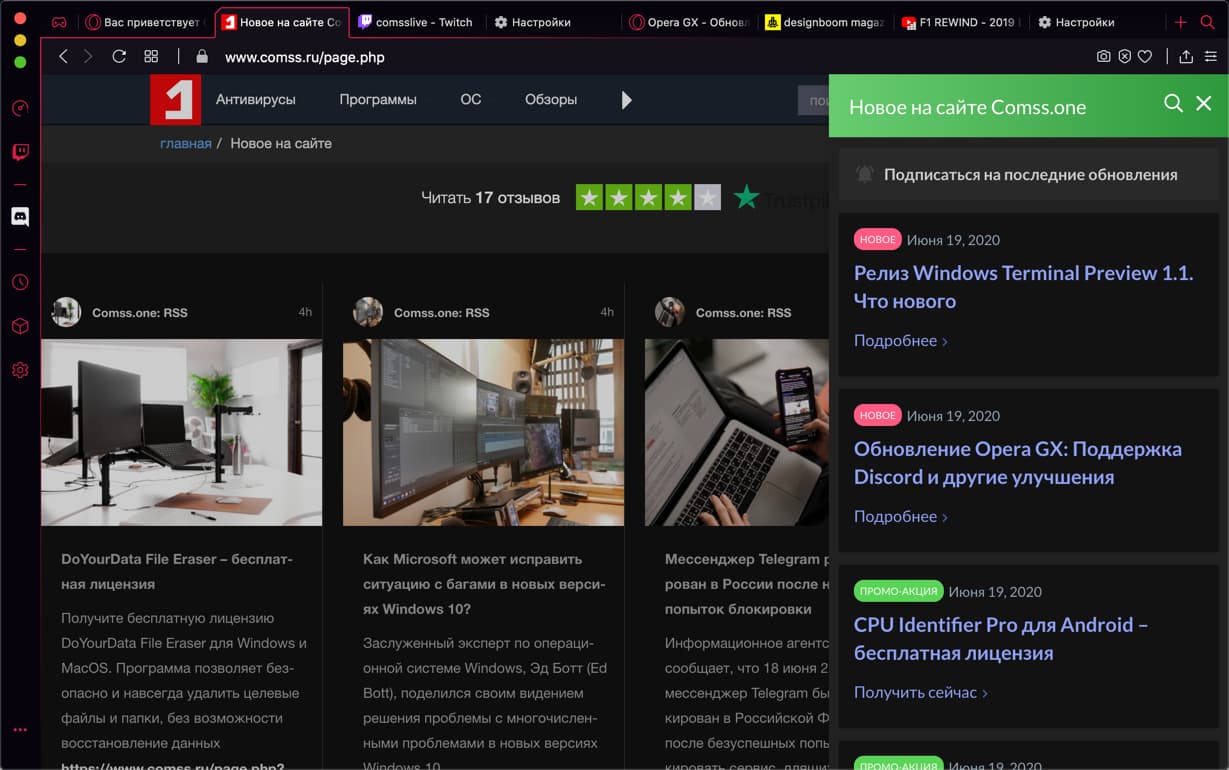1229x770 pixels.
Task: Click 'Июня 19, 2020' on Opera GX item
Action: (x=954, y=416)
